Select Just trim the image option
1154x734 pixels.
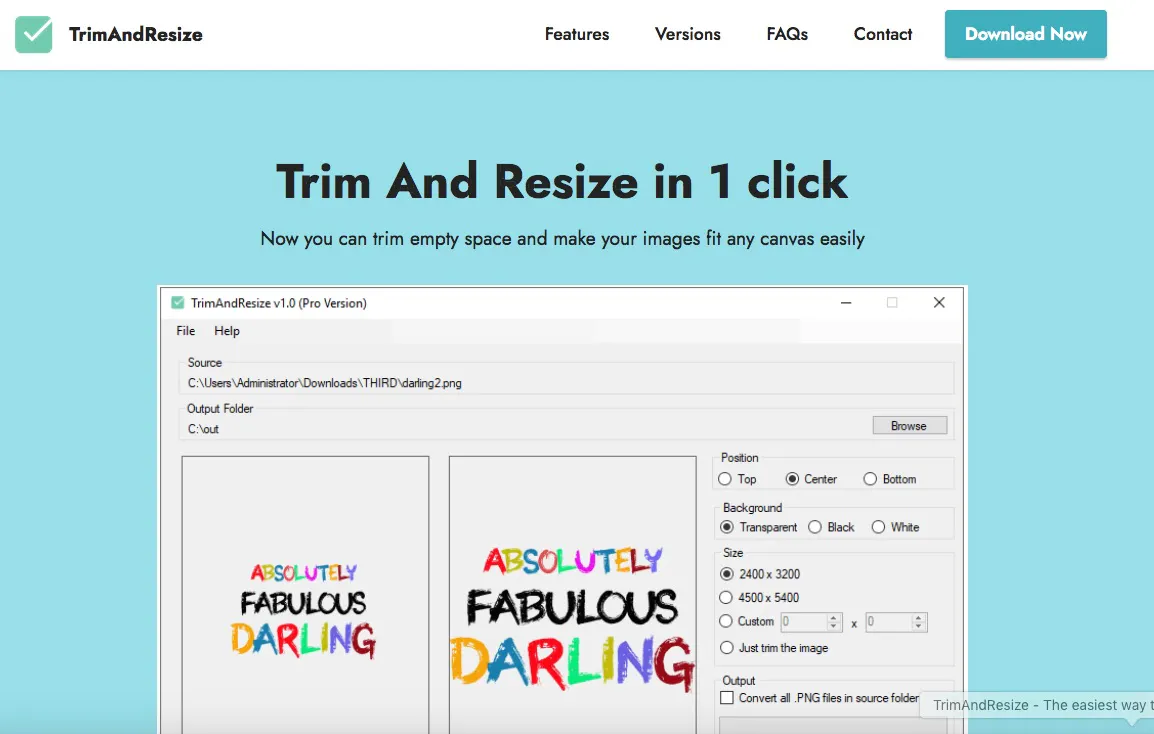tap(727, 648)
